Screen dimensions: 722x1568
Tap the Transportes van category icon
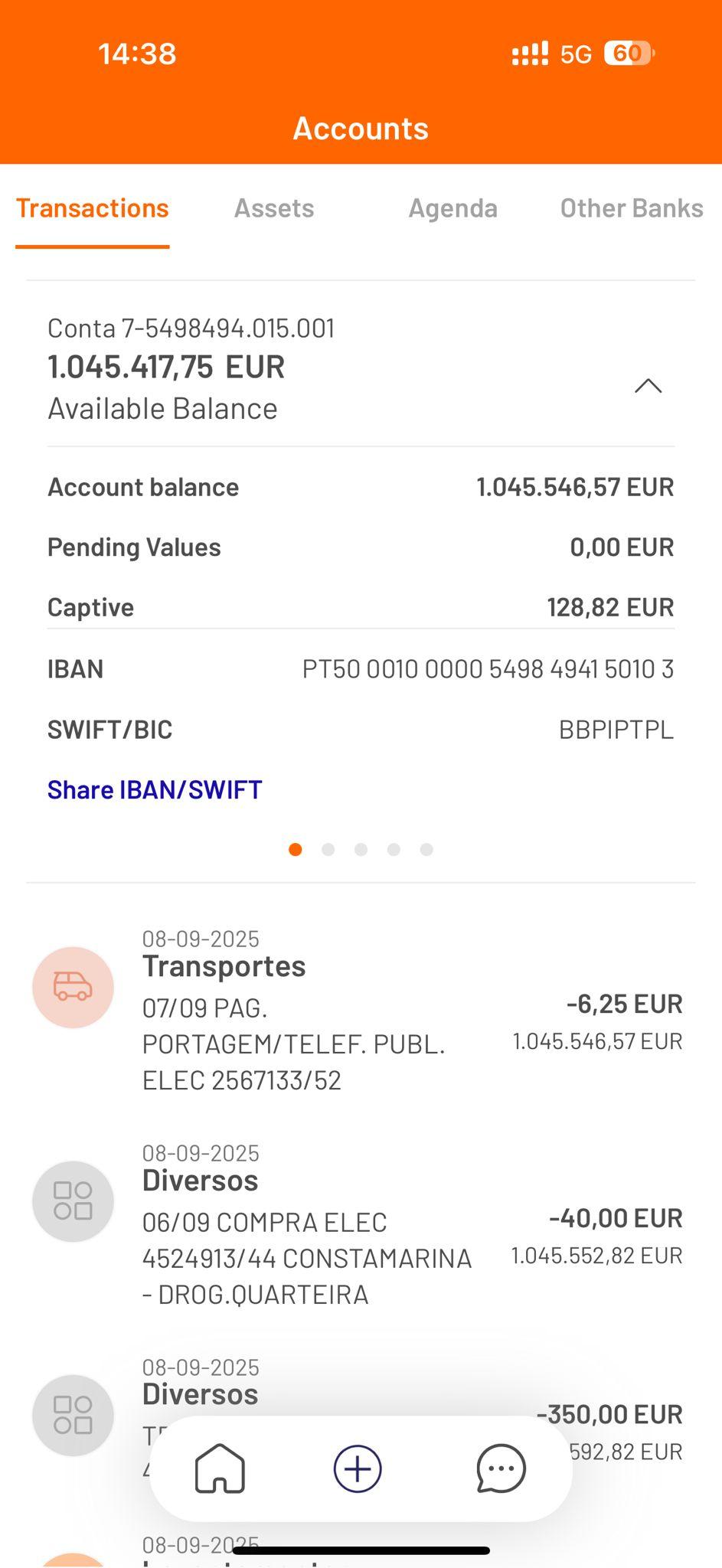[73, 987]
